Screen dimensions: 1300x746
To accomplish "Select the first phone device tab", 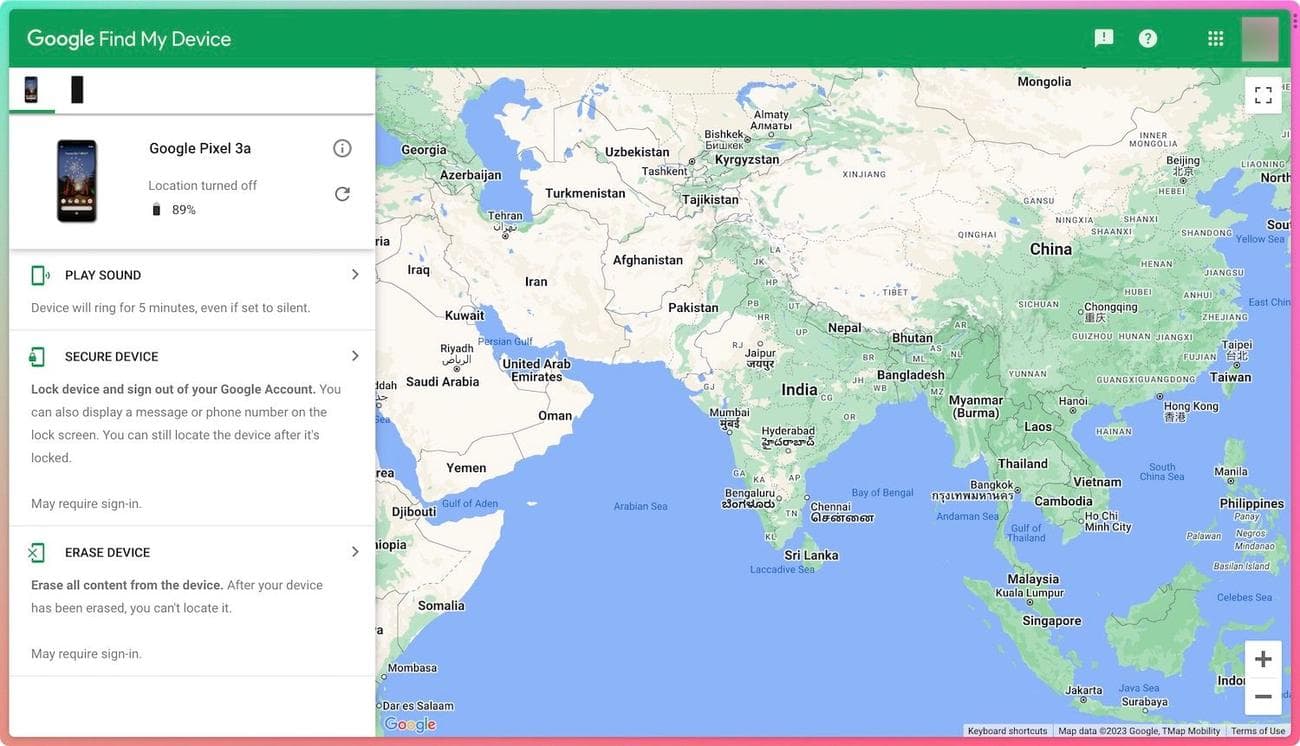I will (x=30, y=88).
